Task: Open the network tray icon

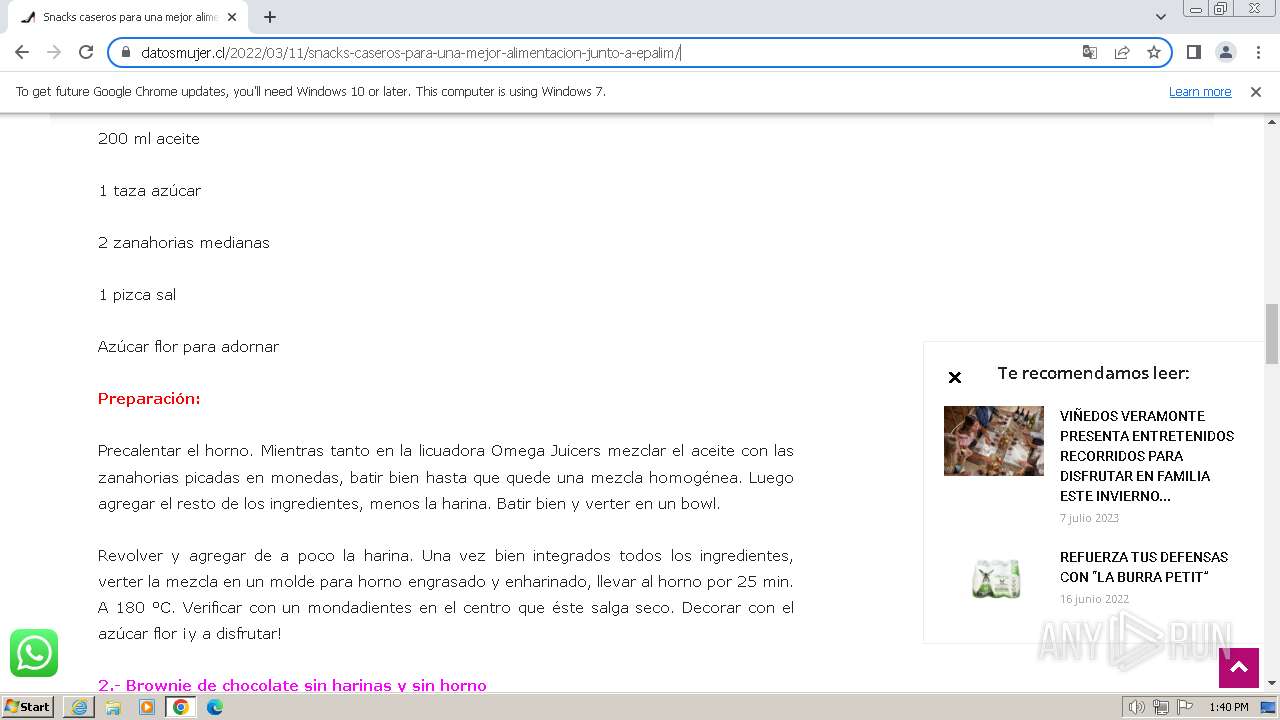Action: pyautogui.click(x=1160, y=707)
